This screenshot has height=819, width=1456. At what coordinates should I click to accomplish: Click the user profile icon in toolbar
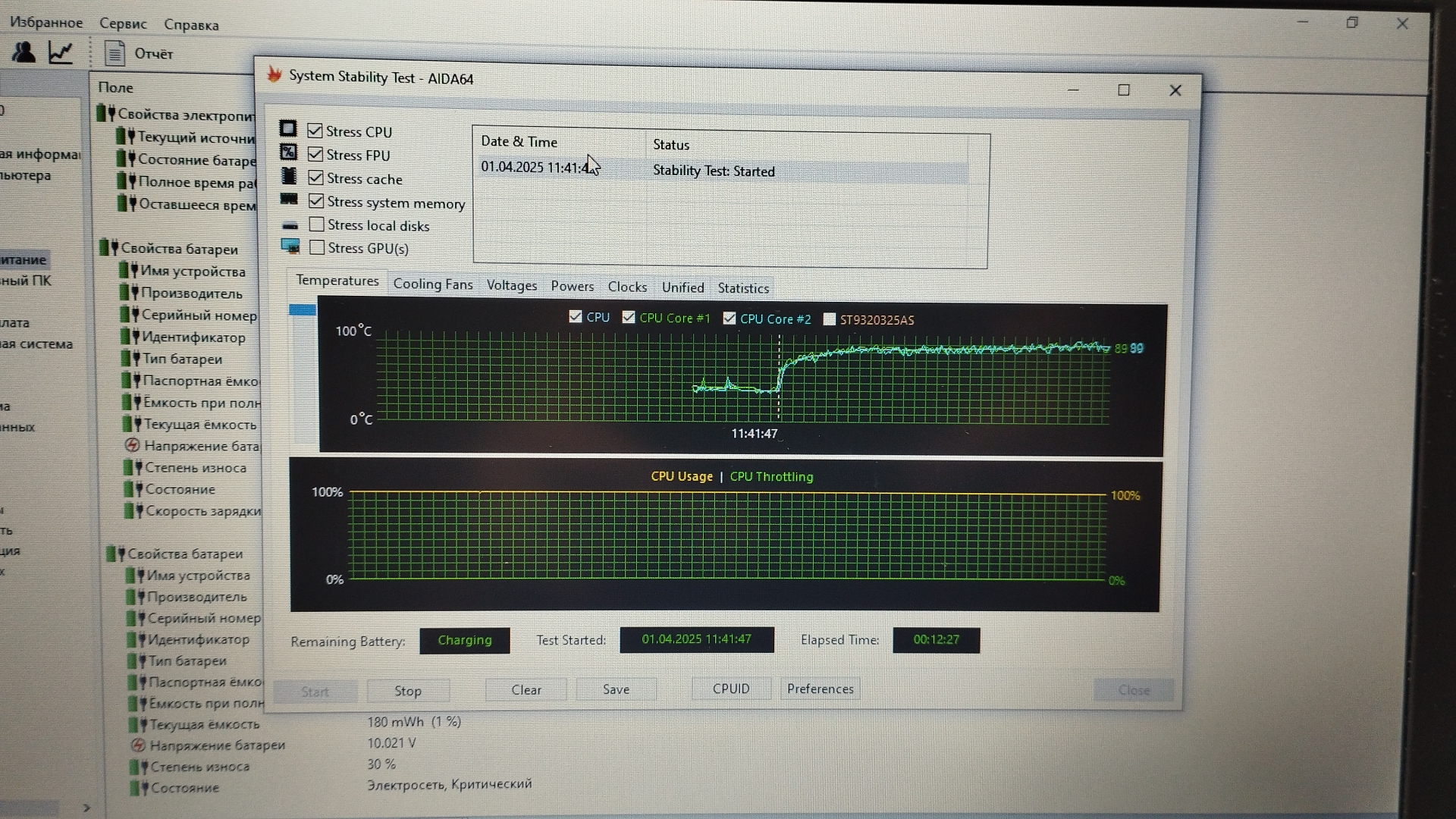[24, 52]
